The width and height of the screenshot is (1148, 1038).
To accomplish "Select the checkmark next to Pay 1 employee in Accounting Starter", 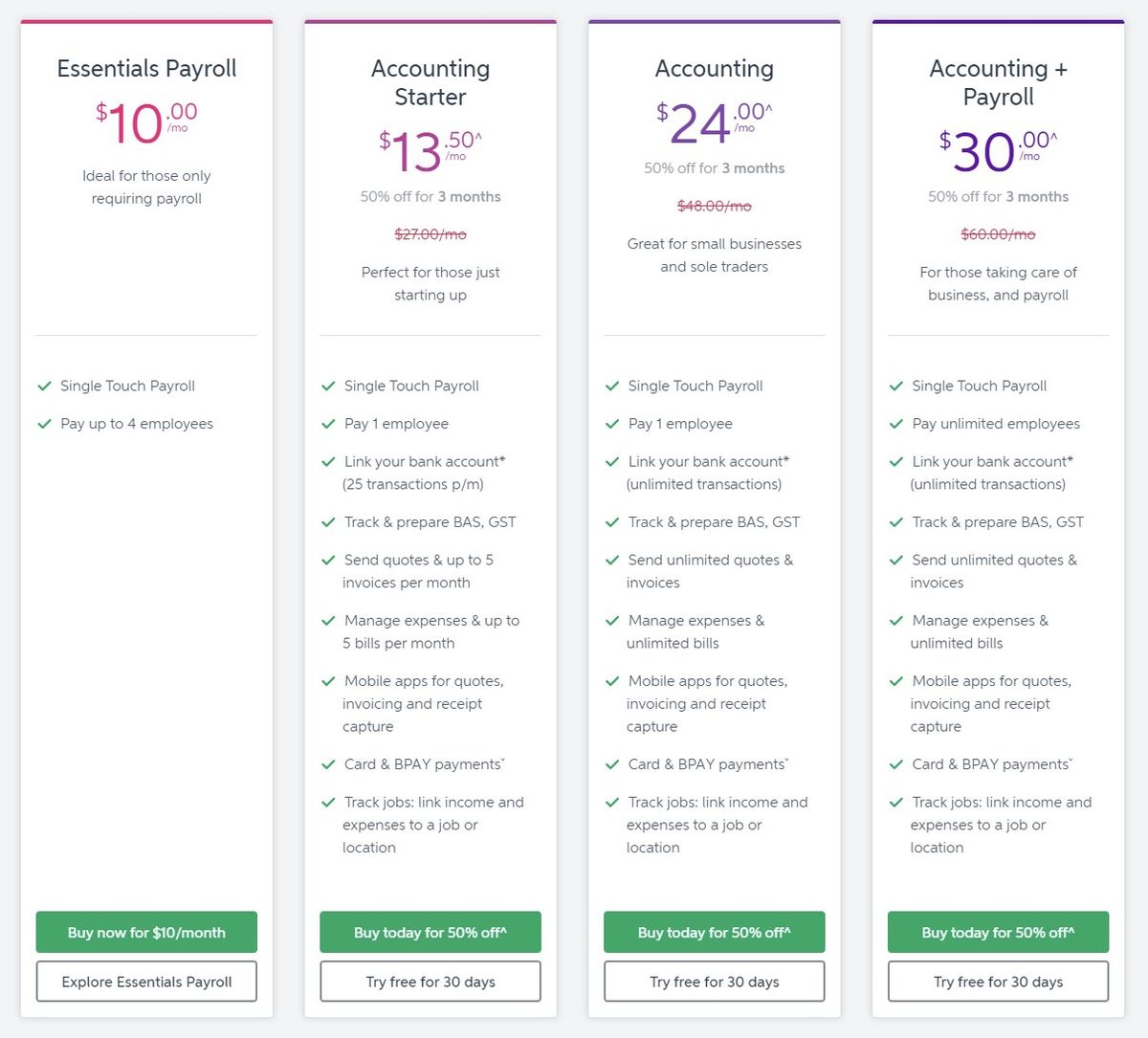I will (x=328, y=423).
